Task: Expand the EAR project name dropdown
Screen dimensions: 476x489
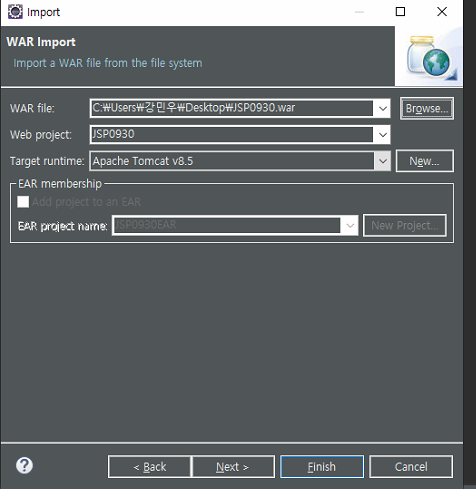Action: click(x=350, y=226)
